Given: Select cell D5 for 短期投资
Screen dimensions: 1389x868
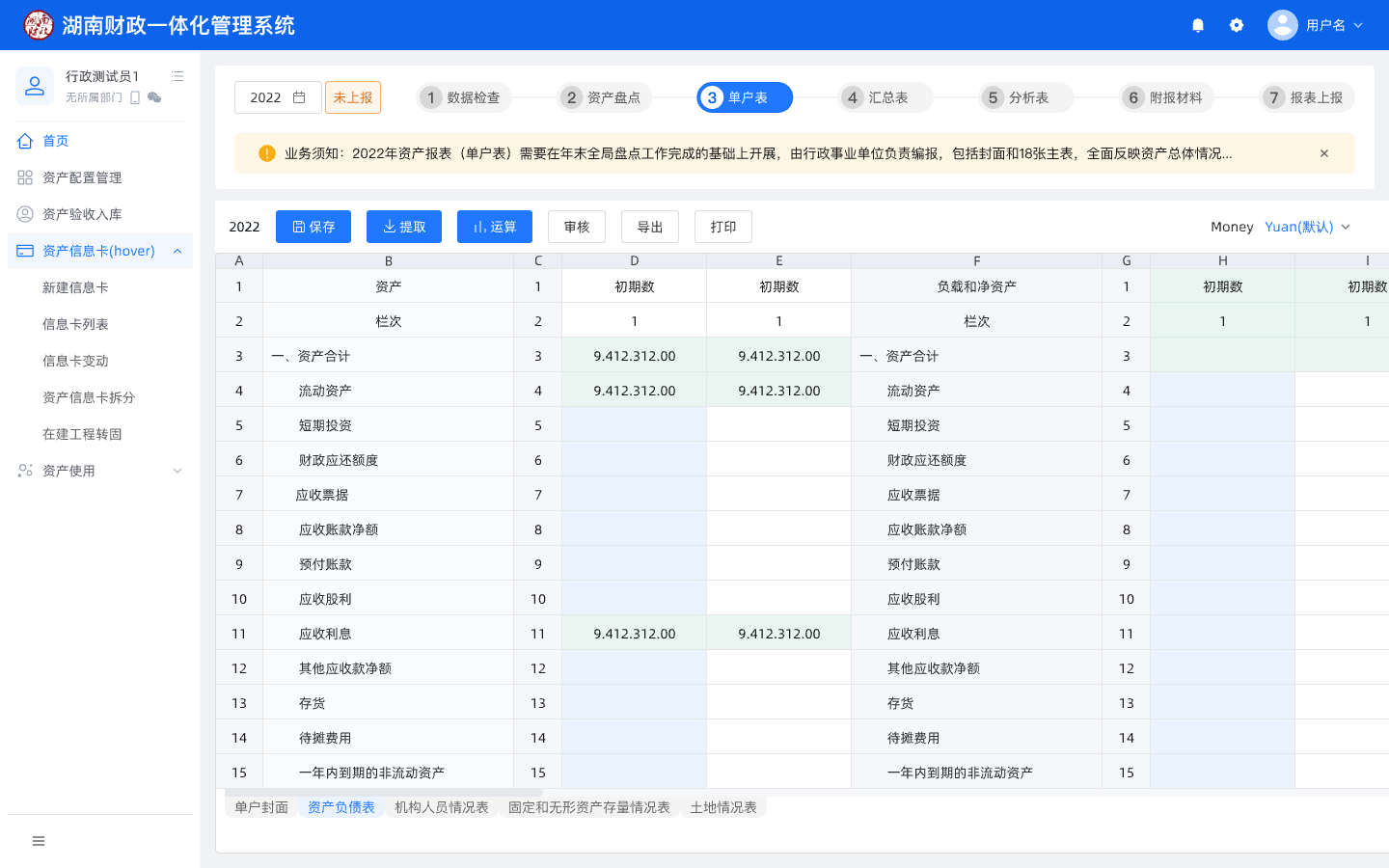Looking at the screenshot, I should tap(634, 425).
